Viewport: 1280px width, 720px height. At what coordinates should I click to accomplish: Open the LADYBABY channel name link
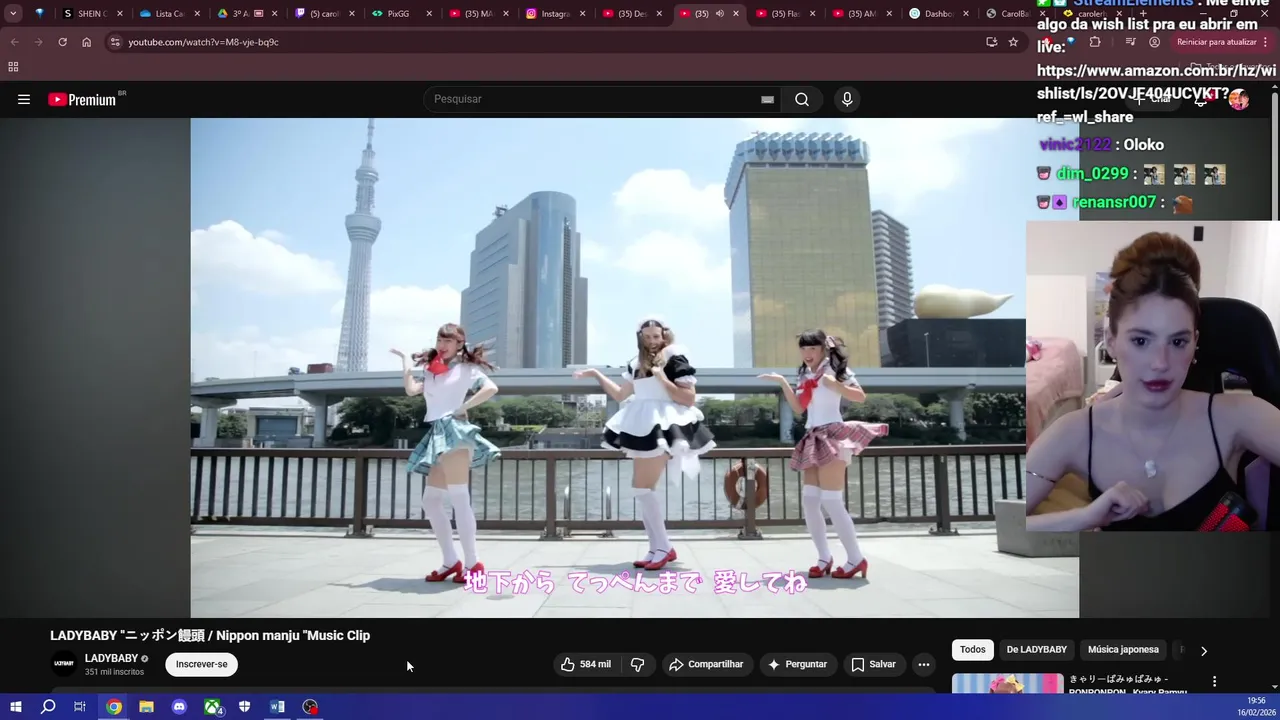point(111,658)
